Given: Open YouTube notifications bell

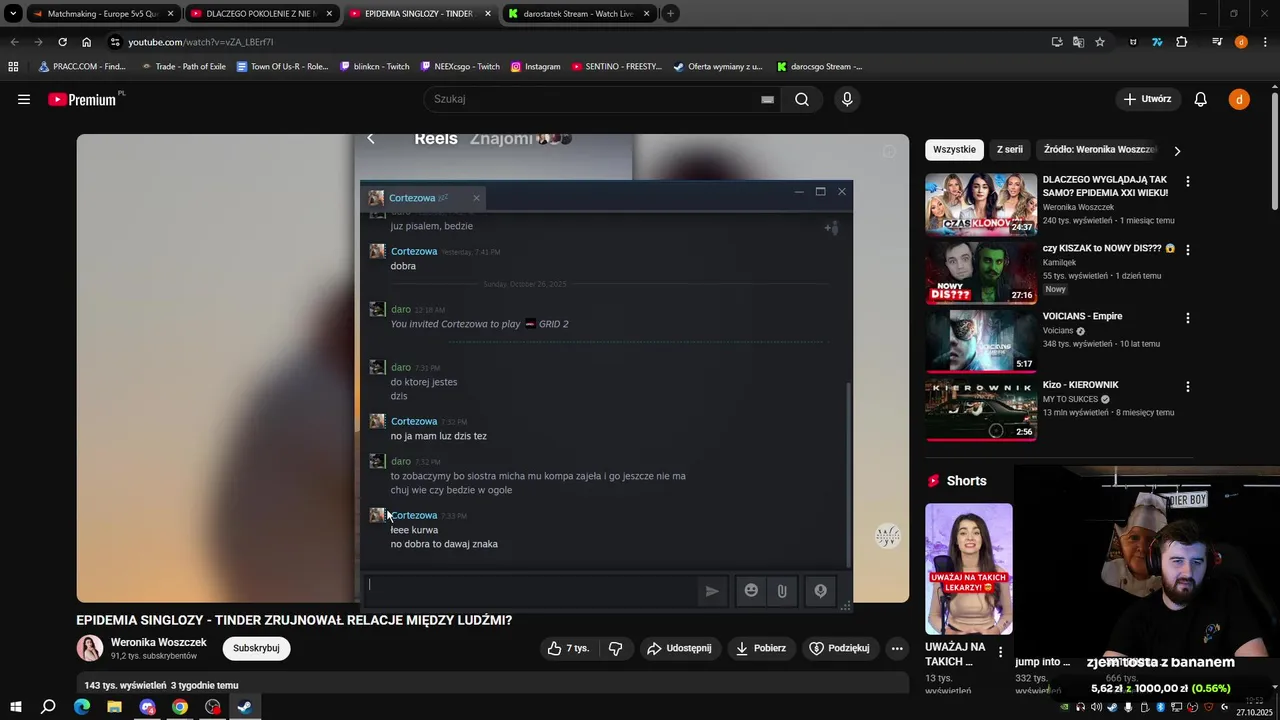Looking at the screenshot, I should [1201, 99].
